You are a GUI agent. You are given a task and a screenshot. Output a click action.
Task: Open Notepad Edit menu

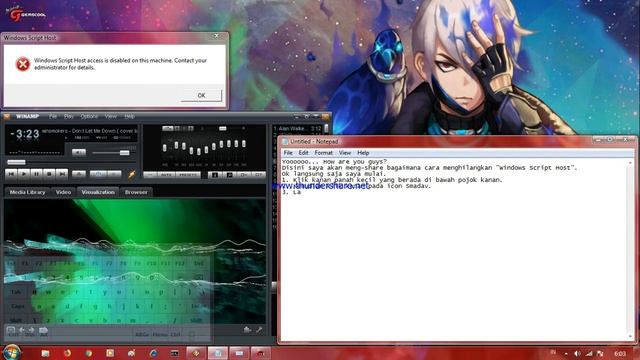coord(303,153)
